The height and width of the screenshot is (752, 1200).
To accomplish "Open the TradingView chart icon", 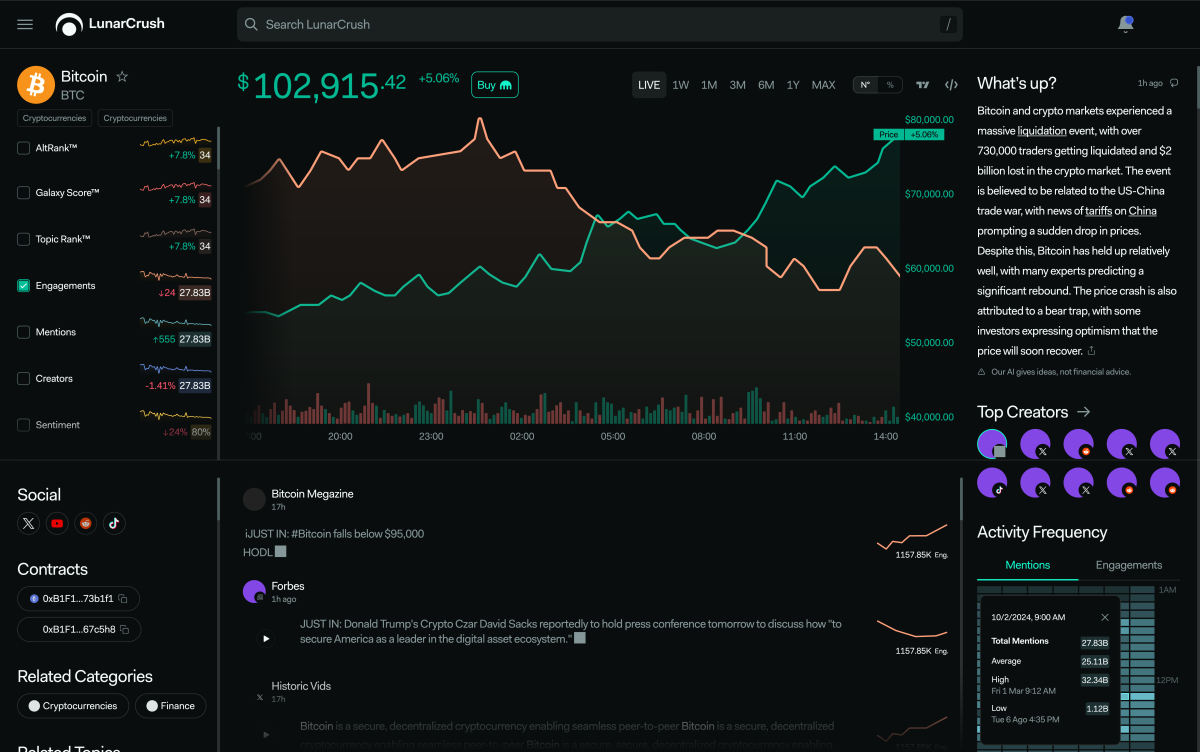I will pos(923,85).
